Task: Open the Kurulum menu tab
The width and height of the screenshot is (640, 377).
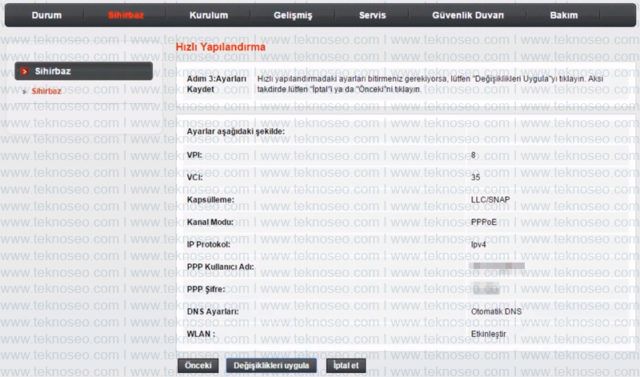Action: (209, 15)
